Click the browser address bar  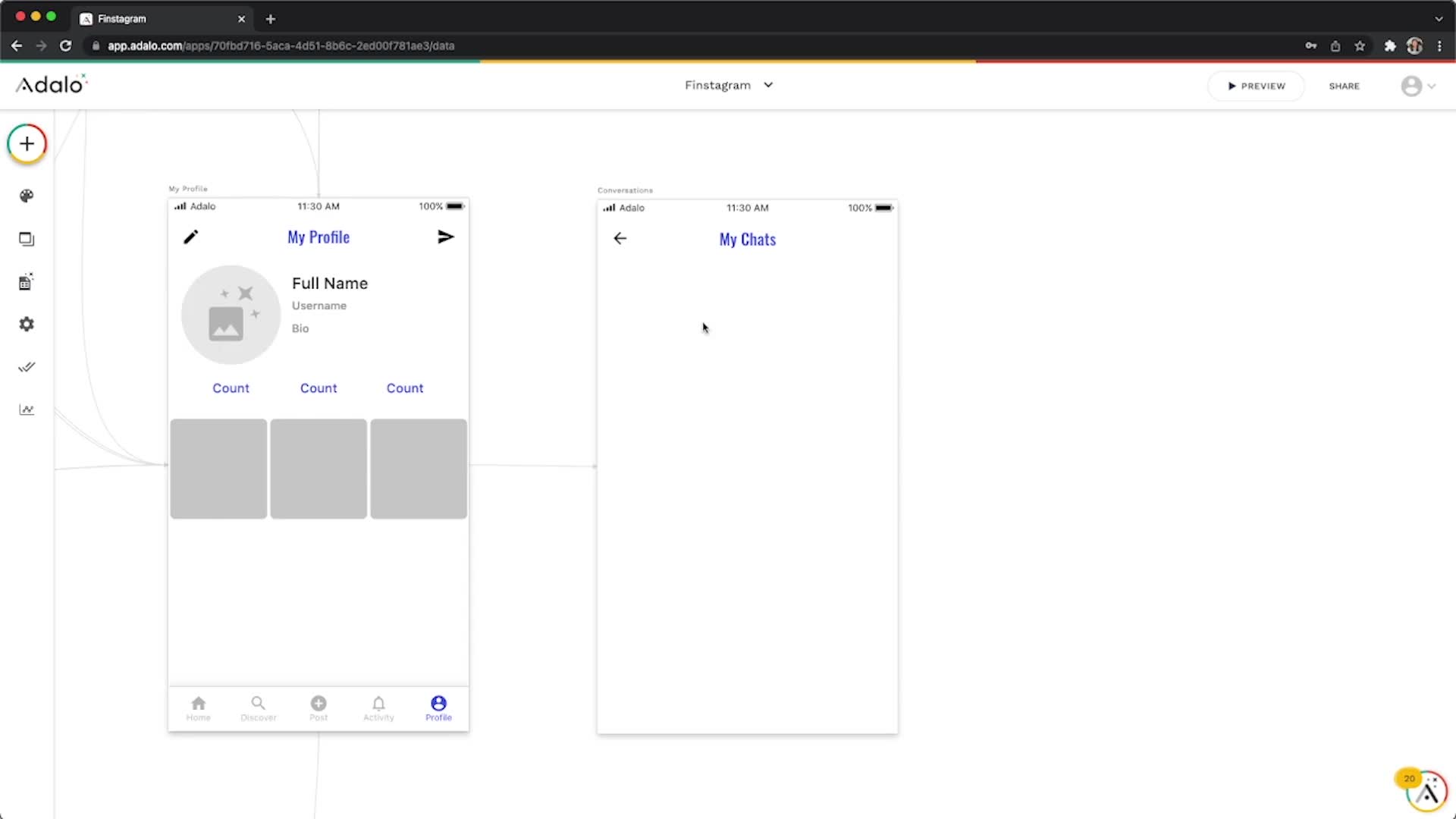[303, 45]
